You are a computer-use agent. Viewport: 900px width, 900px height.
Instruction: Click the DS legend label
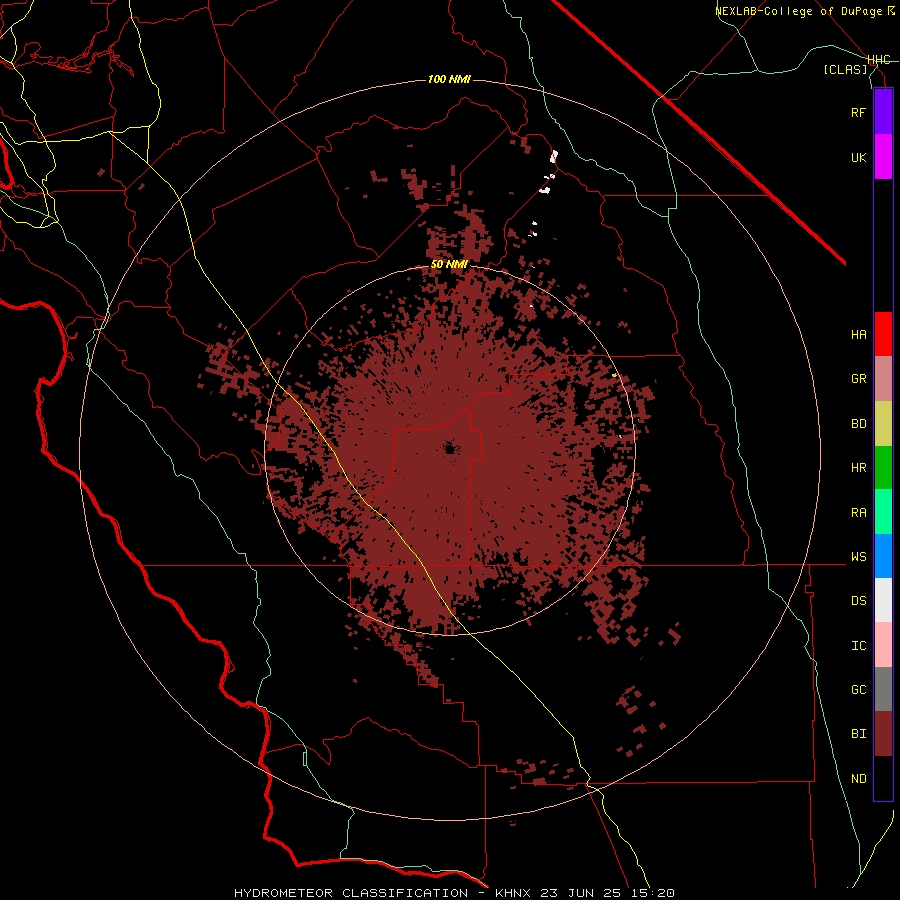858,601
